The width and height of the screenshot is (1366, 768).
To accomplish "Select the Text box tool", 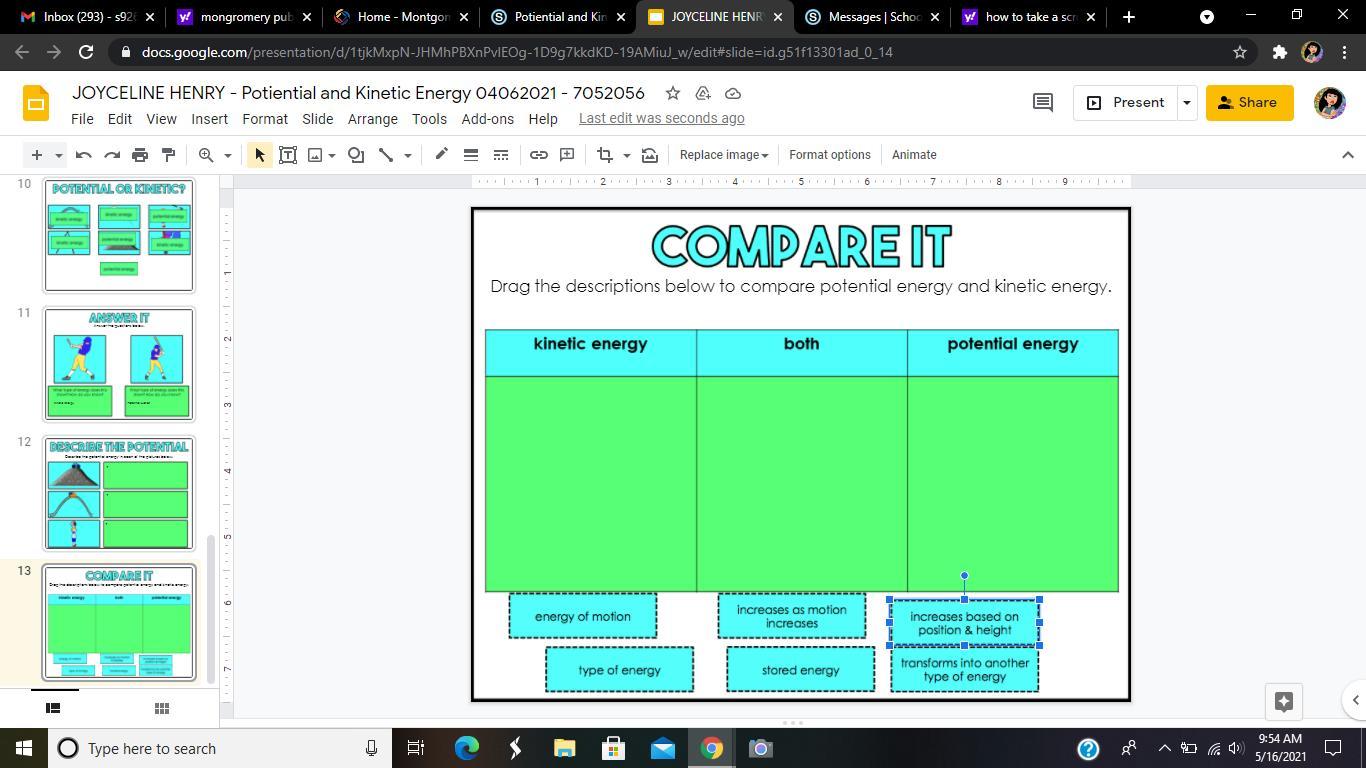I will pos(288,155).
